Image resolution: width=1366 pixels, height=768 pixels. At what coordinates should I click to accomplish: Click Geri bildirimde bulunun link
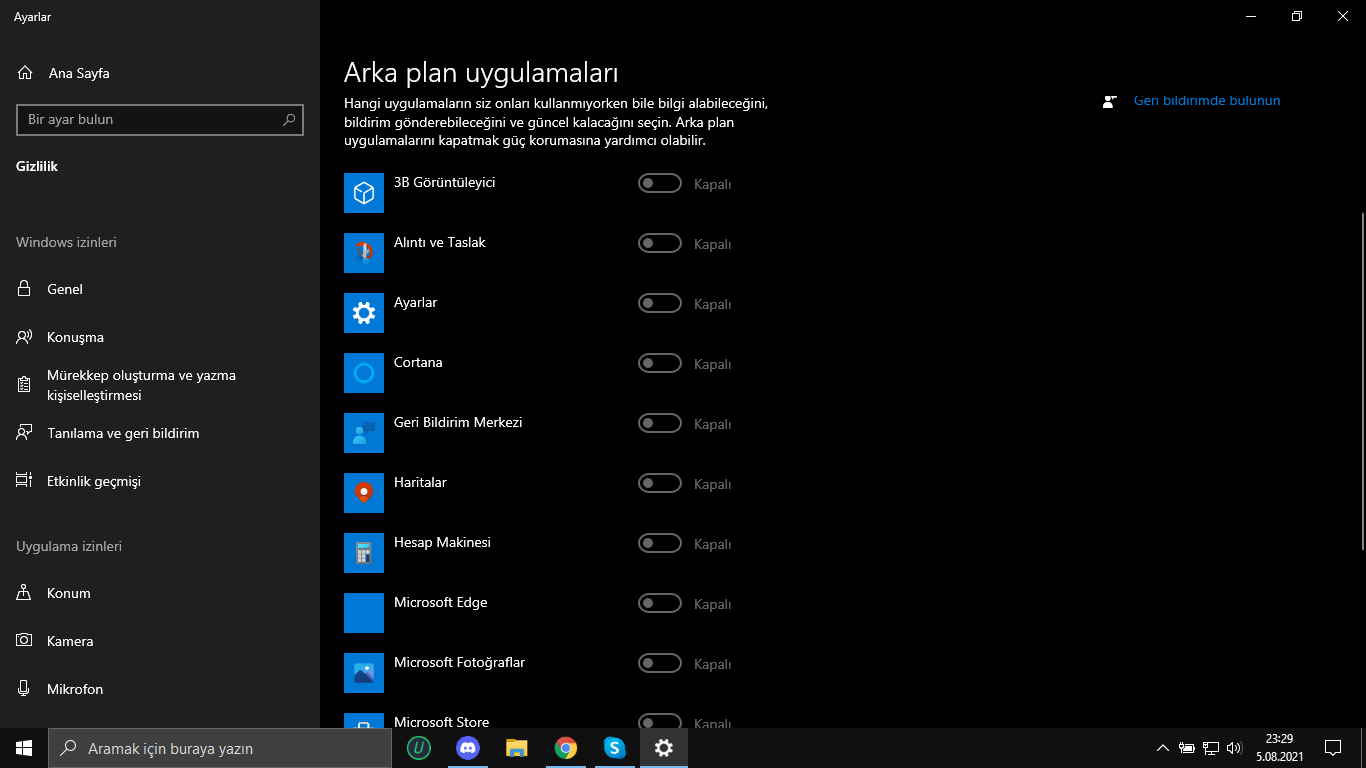(x=1207, y=100)
